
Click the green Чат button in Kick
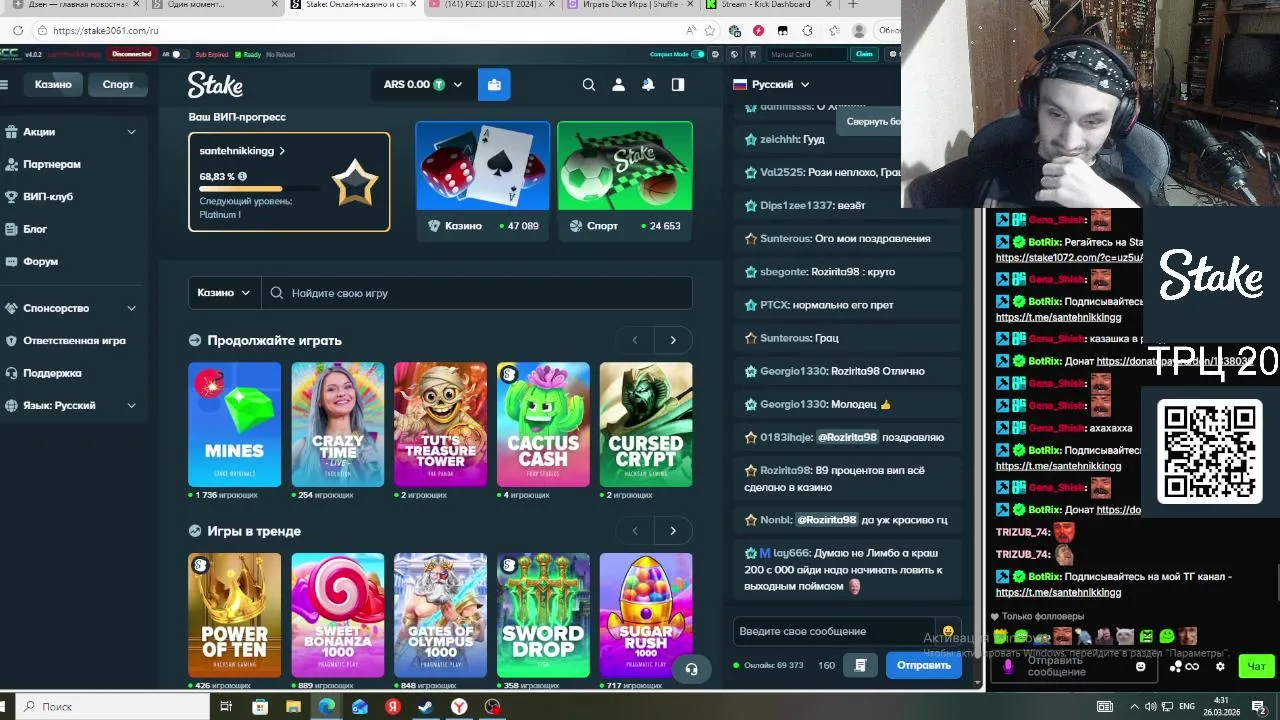1256,667
